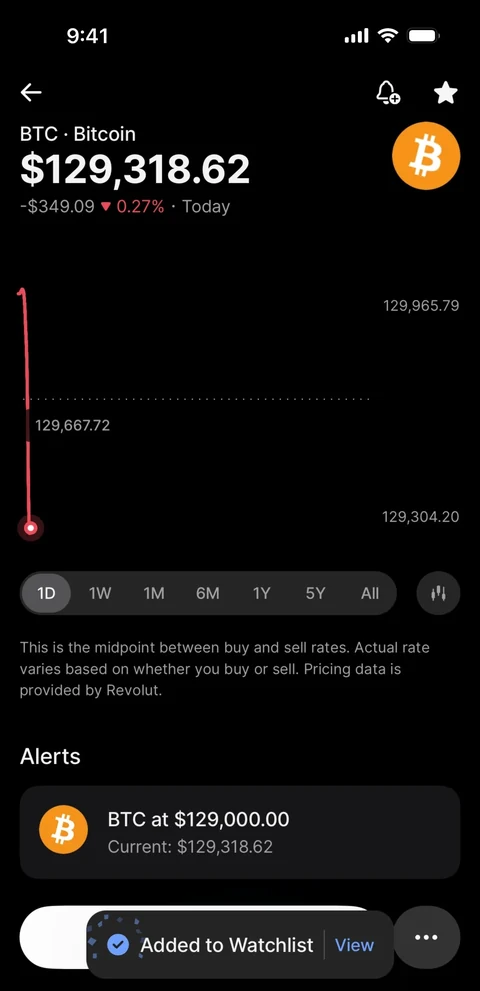Image resolution: width=480 pixels, height=991 pixels.
Task: Tap the $129,318.62 price heading
Action: 135,169
